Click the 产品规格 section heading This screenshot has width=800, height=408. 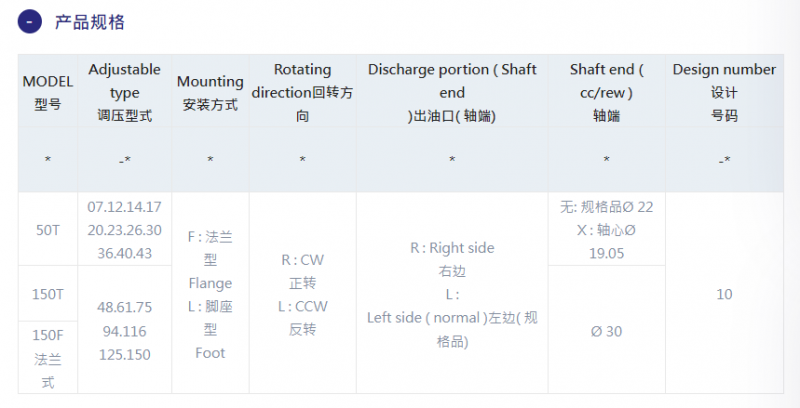(x=90, y=22)
